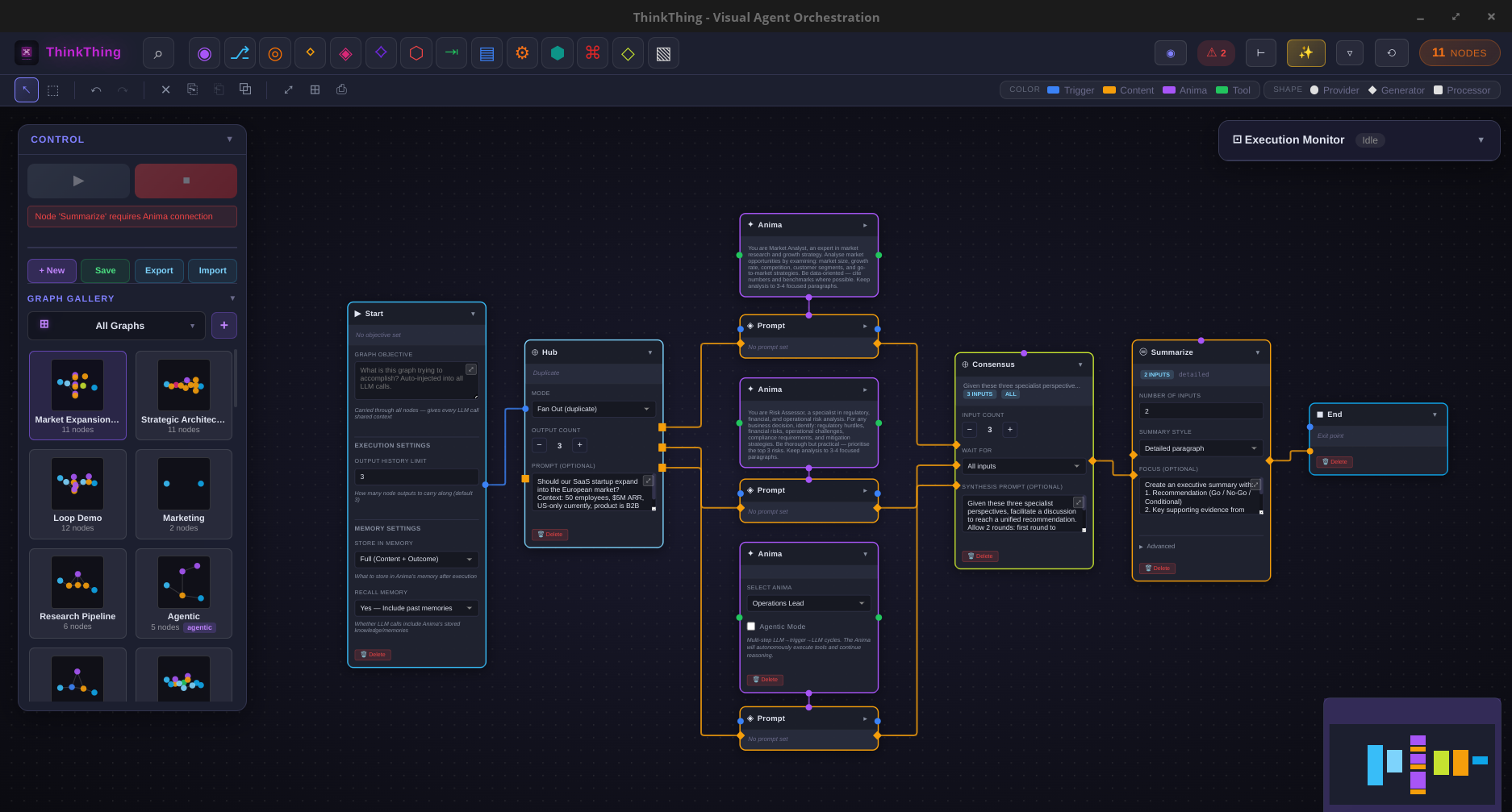Increase Hub output count

579,445
